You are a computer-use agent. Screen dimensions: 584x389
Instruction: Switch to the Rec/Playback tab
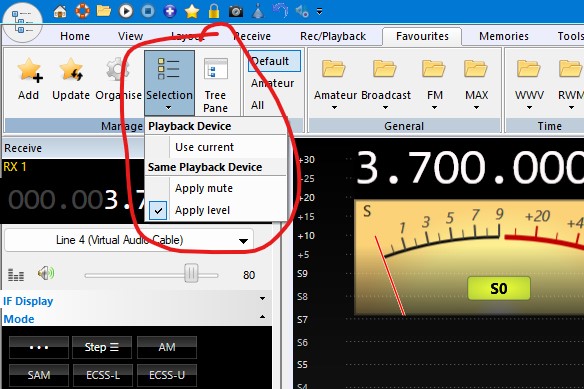[x=333, y=36]
